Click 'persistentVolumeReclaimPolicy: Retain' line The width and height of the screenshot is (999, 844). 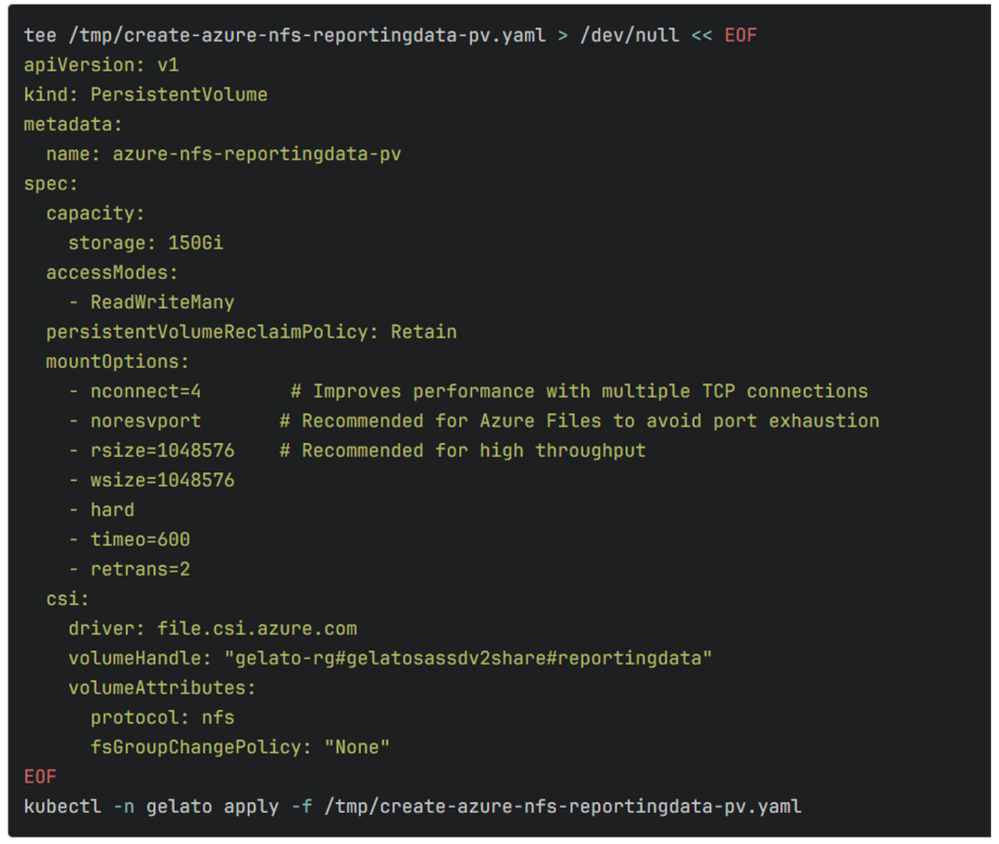point(251,332)
